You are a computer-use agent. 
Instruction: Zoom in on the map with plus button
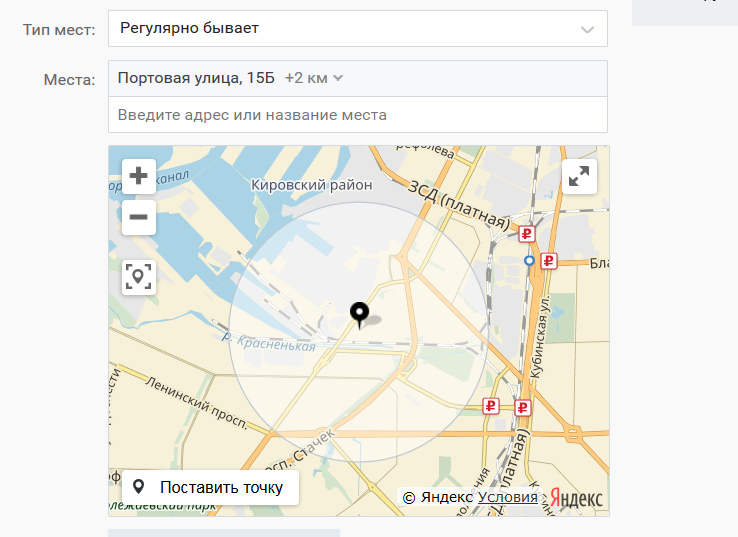click(x=139, y=176)
